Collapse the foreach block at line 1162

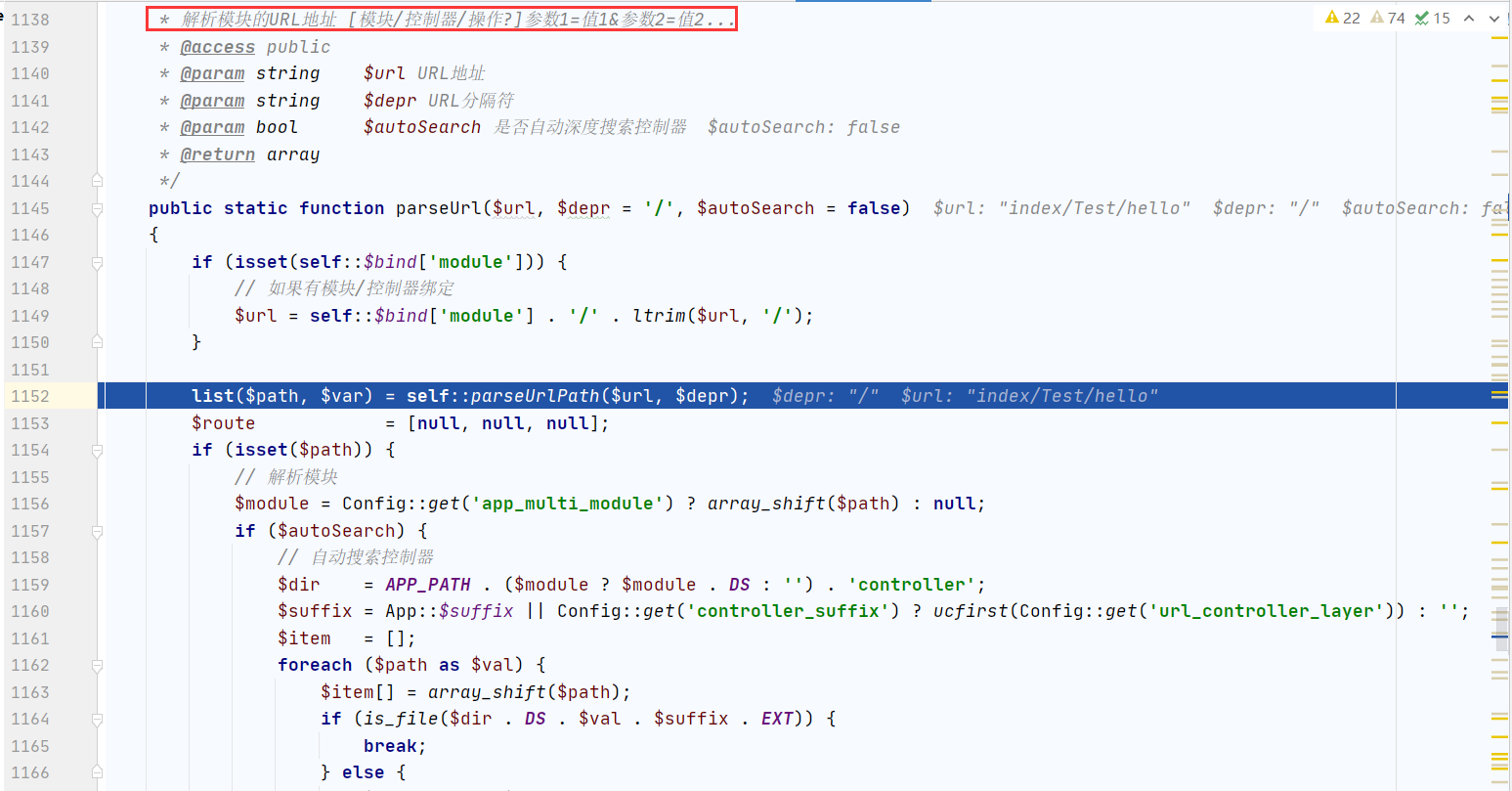[97, 665]
